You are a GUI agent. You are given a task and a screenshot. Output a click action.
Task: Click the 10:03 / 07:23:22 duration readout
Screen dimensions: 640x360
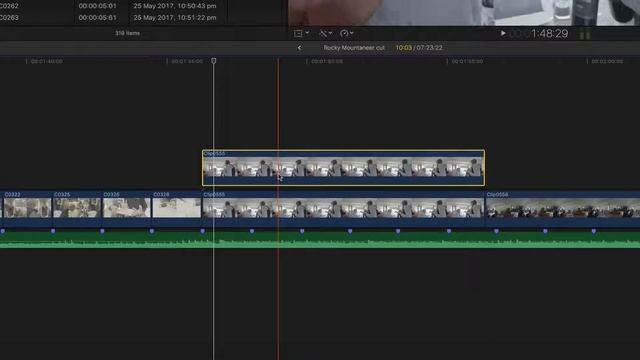point(419,48)
